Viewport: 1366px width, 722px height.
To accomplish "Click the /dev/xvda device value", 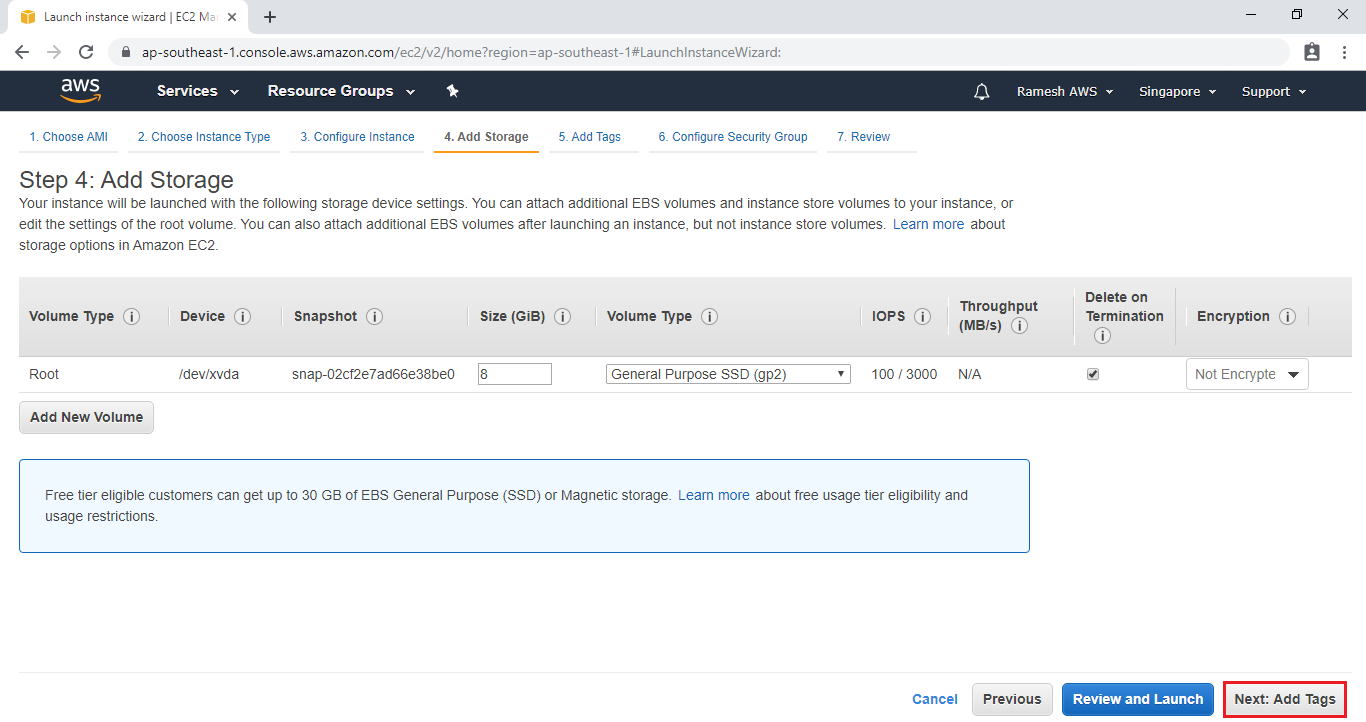I will pos(209,374).
